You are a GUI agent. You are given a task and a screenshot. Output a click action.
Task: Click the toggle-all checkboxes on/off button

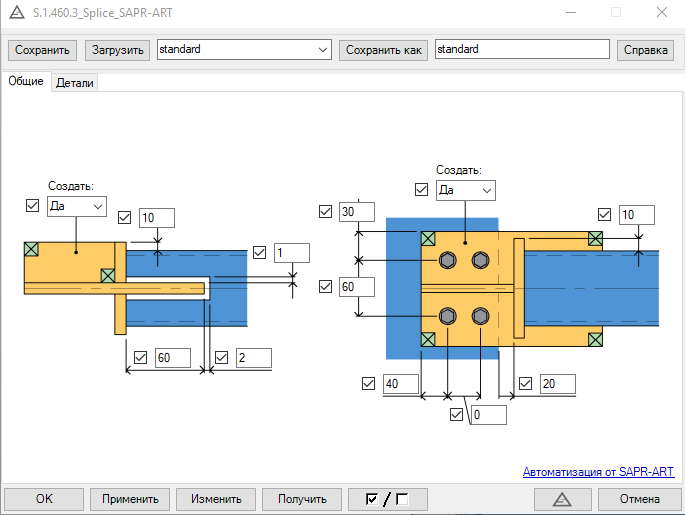[388, 499]
